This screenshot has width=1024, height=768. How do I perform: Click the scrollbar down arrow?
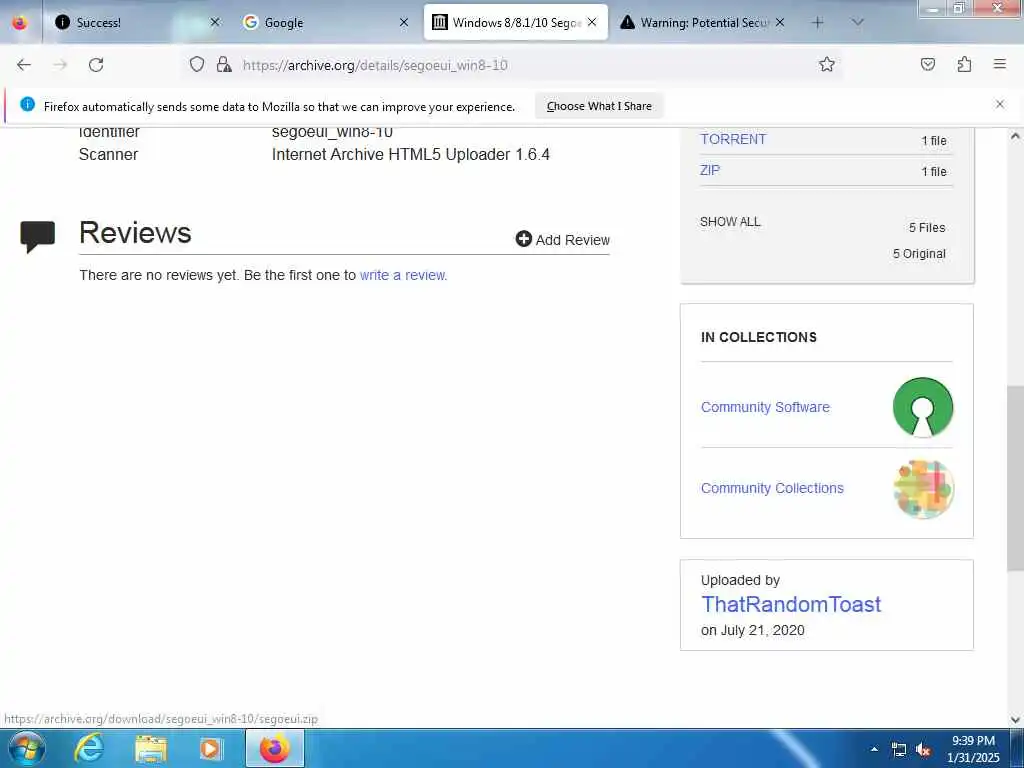[x=1015, y=720]
